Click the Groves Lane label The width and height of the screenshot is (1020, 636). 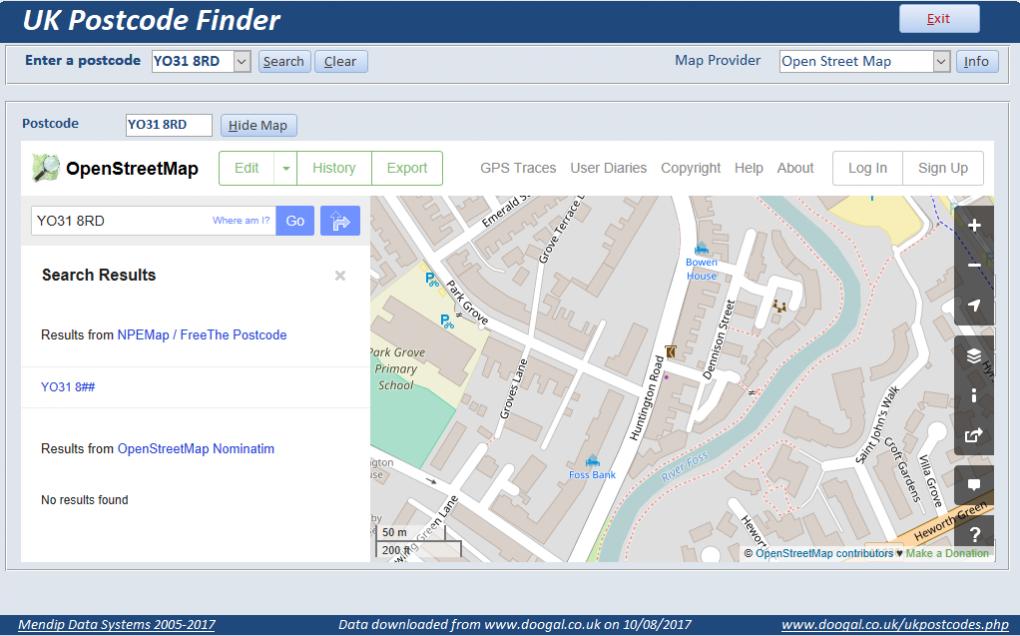pyautogui.click(x=513, y=388)
